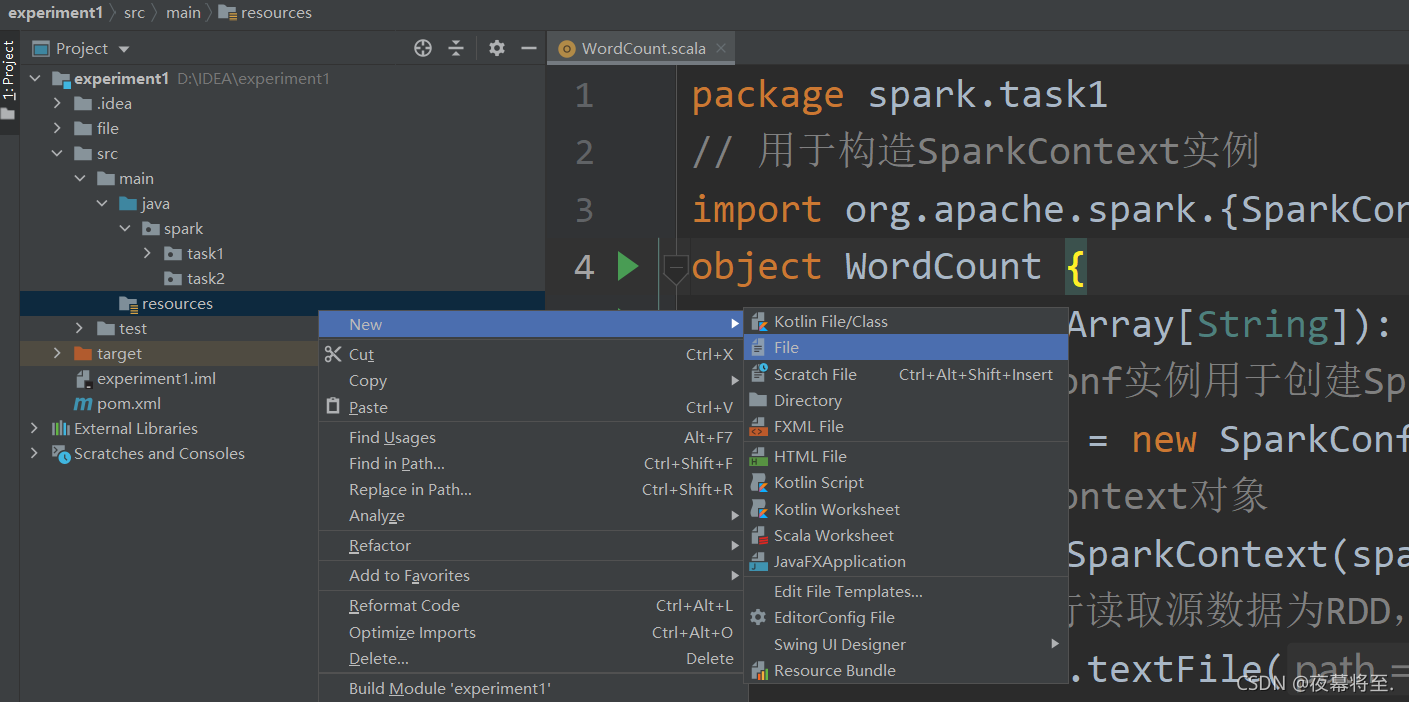Choose Reformat Code
The height and width of the screenshot is (702, 1409).
click(531, 605)
